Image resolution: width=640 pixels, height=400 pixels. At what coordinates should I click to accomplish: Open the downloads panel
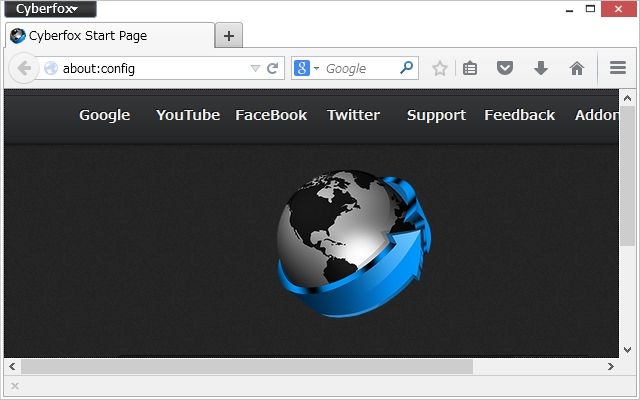tap(541, 68)
